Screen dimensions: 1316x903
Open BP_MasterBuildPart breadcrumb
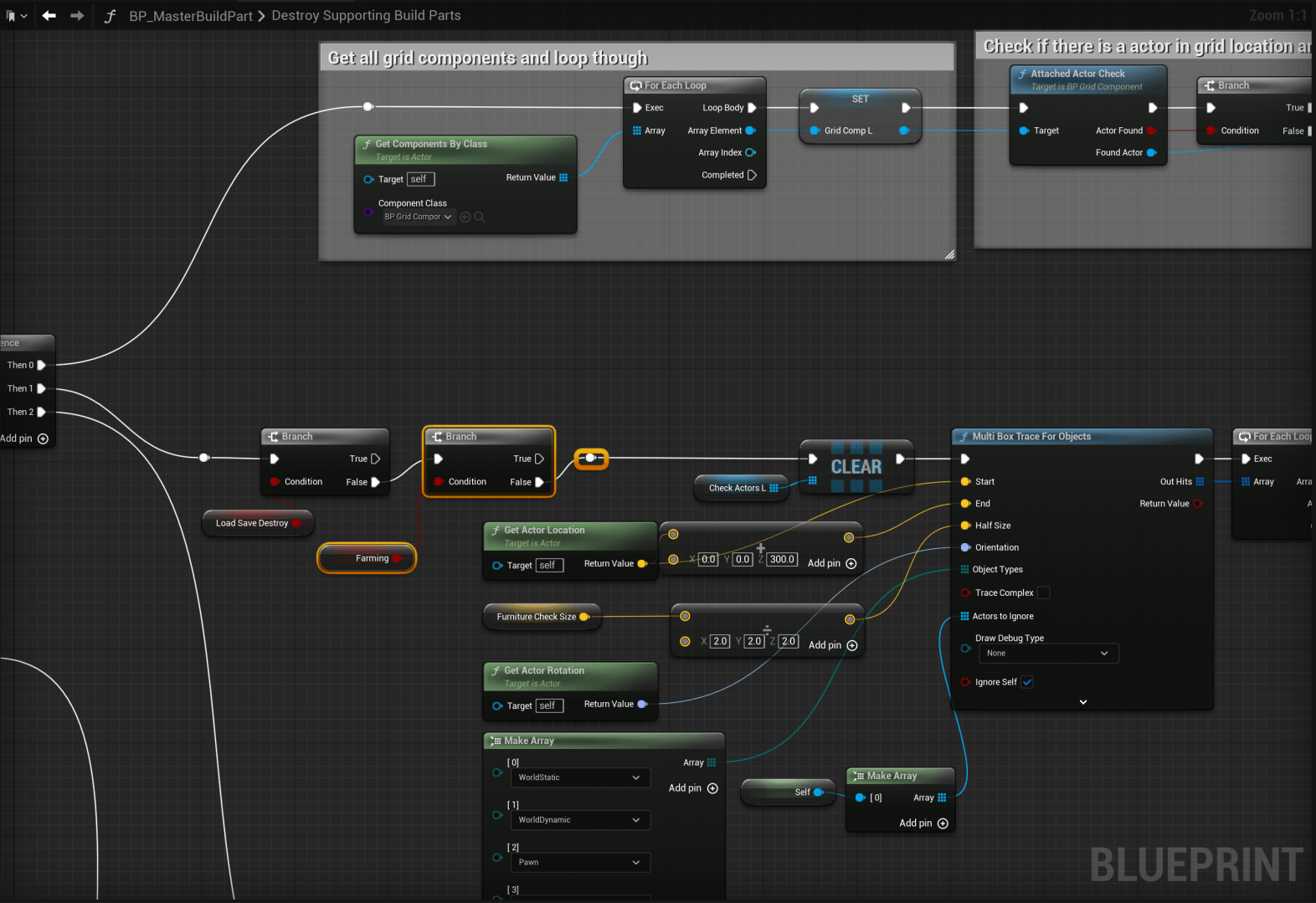(x=190, y=16)
